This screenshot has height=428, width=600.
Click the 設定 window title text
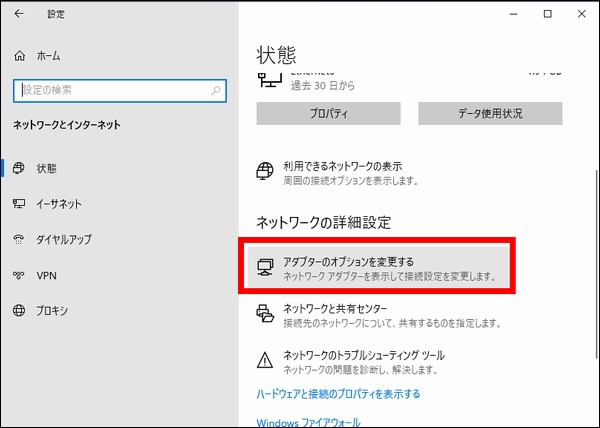[x=56, y=14]
